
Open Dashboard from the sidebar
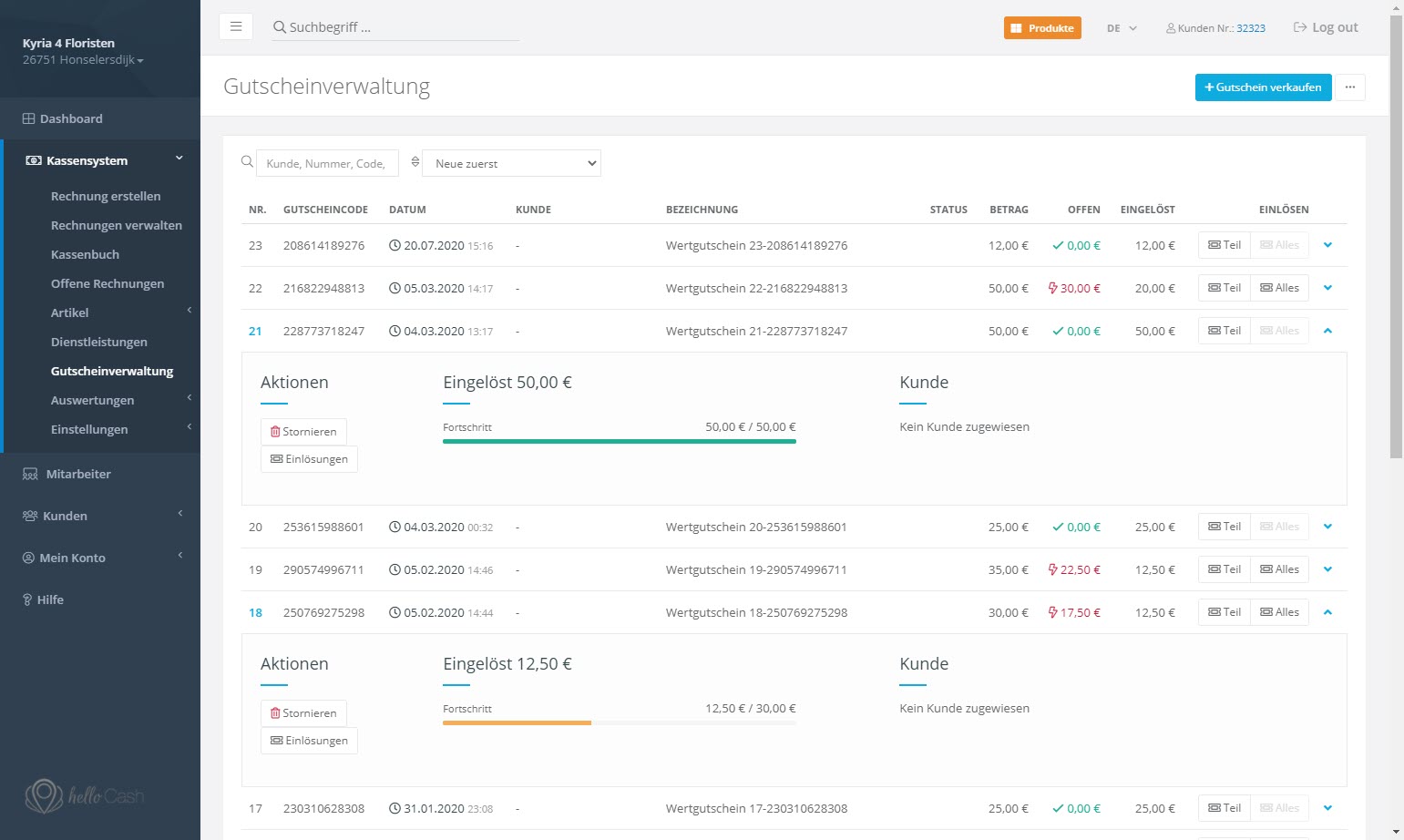71,118
